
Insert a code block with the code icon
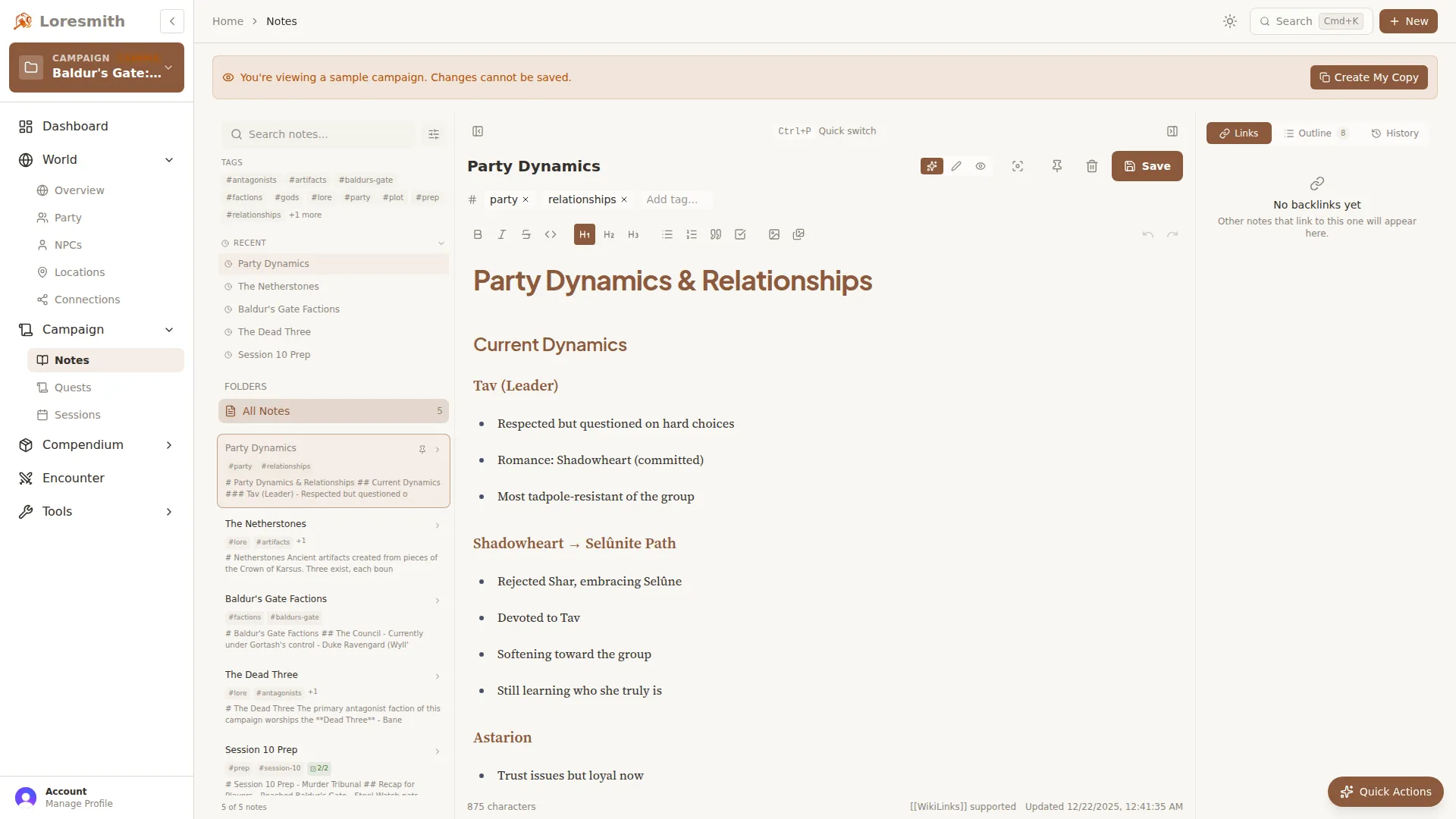tap(551, 234)
